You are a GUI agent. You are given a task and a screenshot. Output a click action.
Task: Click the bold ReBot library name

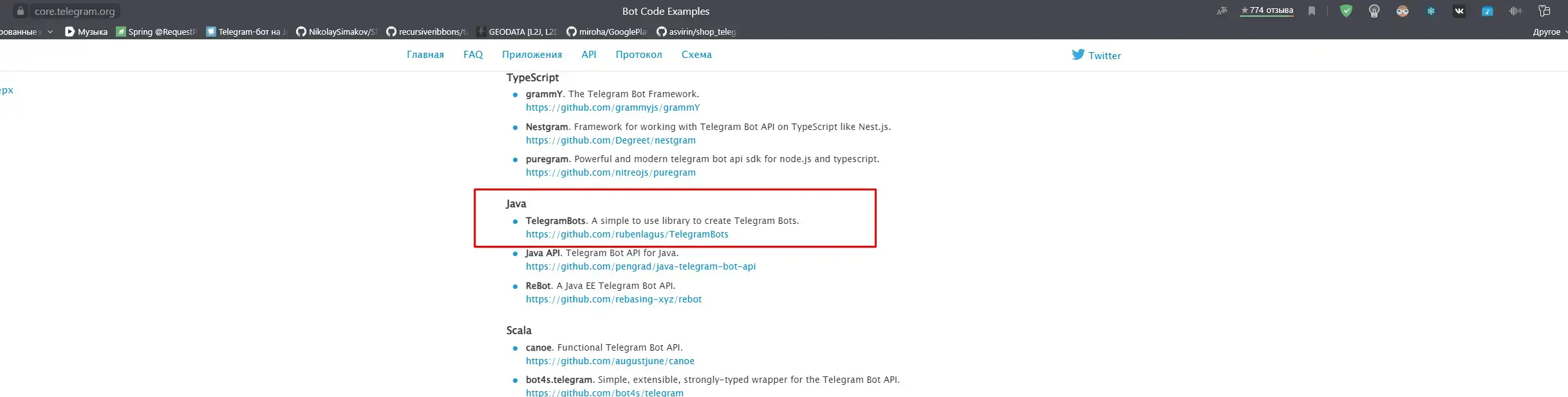point(538,286)
